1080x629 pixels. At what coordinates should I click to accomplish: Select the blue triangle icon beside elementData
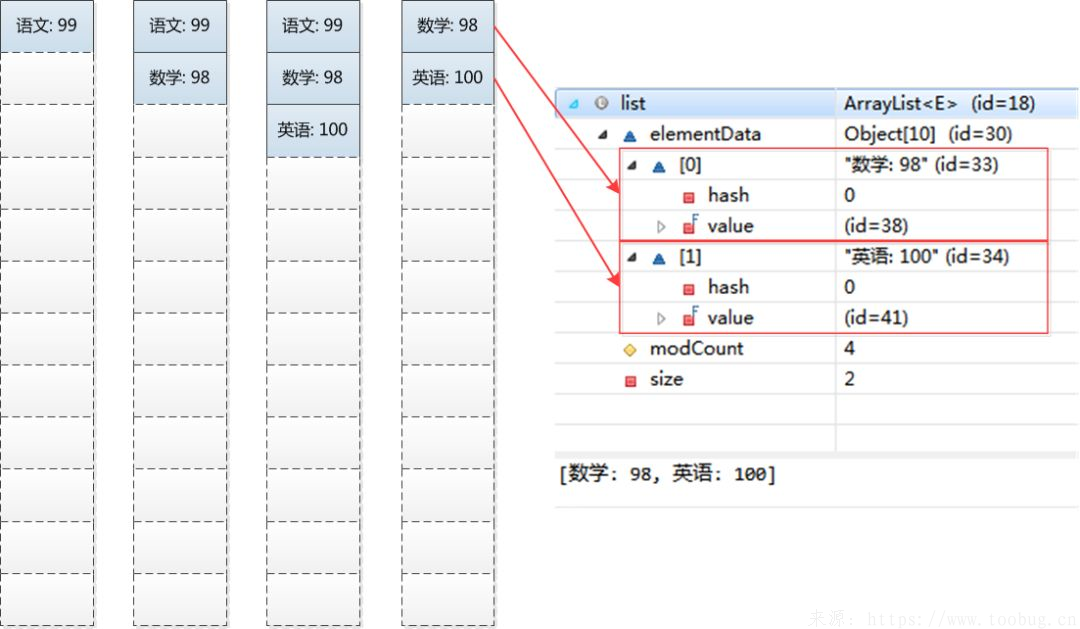(629, 134)
